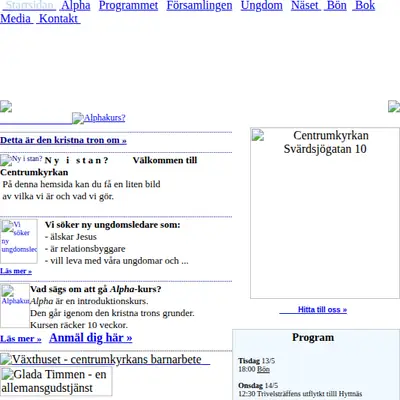Follow 'Läs mer »' next to Anmäl dig här
The width and height of the screenshot is (400, 400).
(x=21, y=339)
